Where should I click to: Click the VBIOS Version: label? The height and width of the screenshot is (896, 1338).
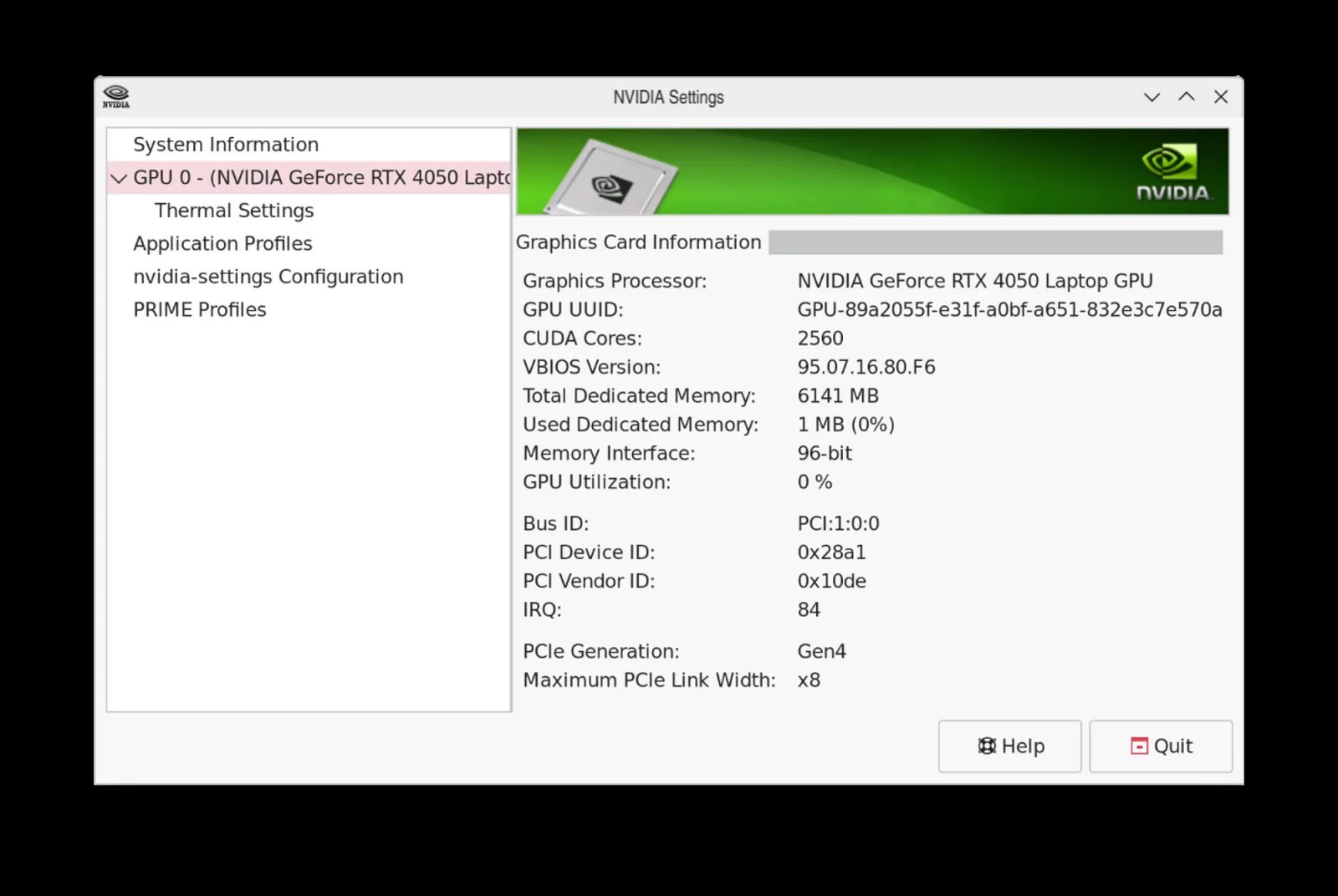click(591, 367)
